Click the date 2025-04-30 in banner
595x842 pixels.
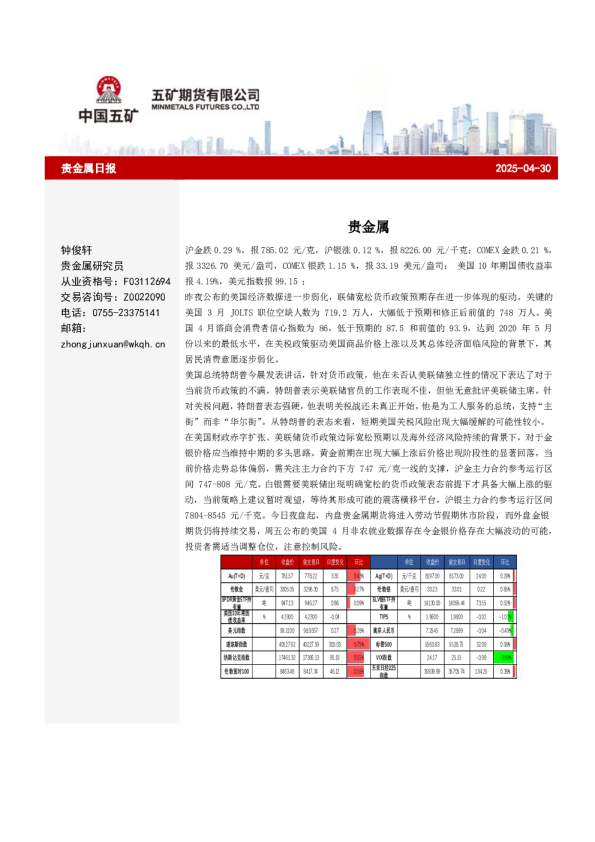[523, 168]
